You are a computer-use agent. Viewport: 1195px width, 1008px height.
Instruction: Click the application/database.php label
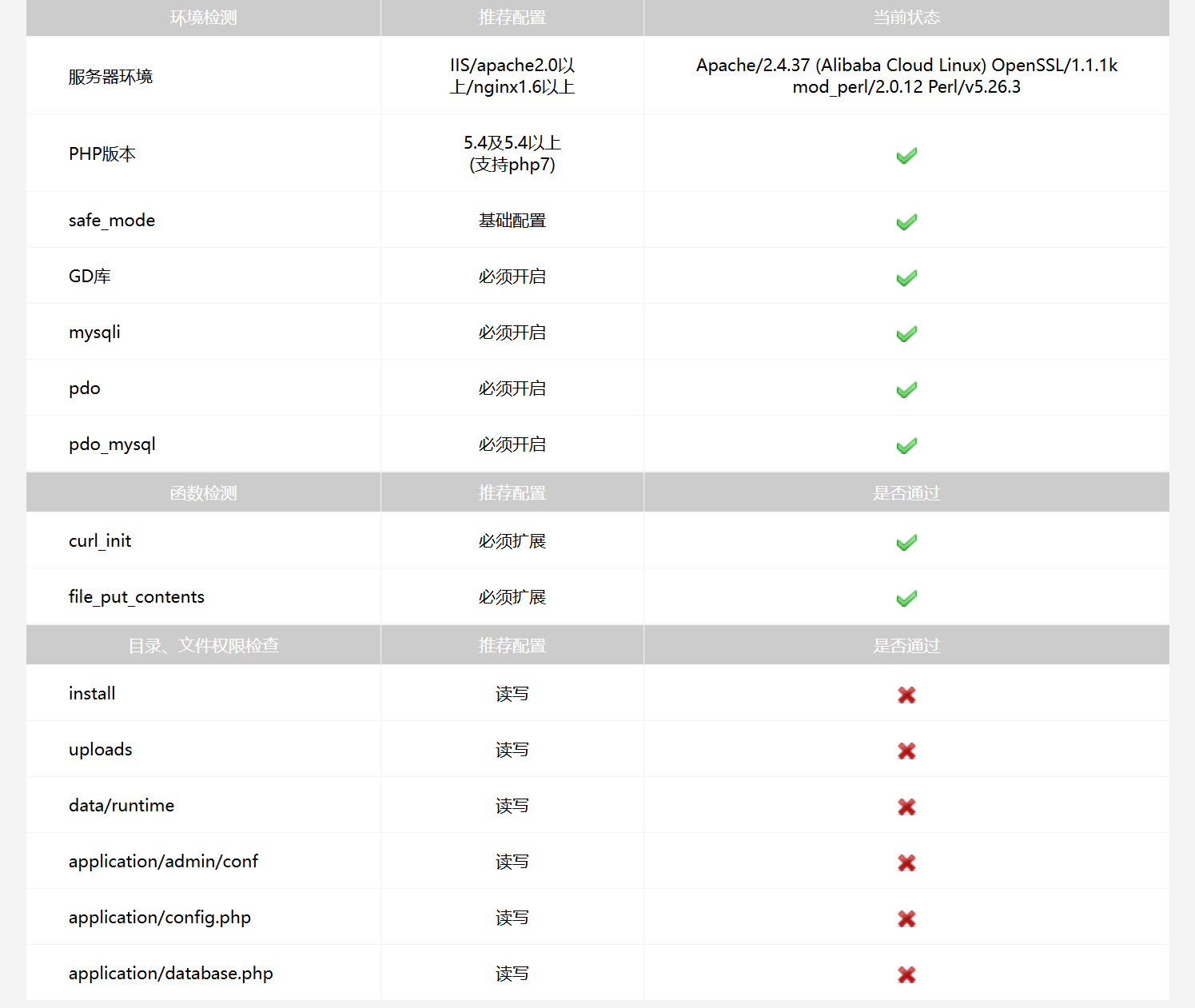(171, 974)
